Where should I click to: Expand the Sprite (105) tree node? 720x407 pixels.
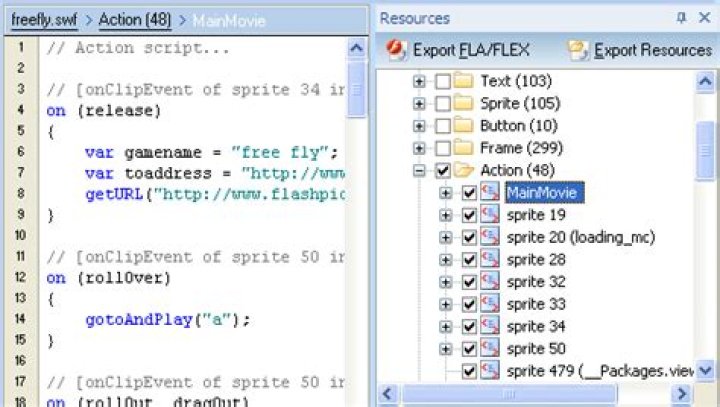pyautogui.click(x=419, y=103)
